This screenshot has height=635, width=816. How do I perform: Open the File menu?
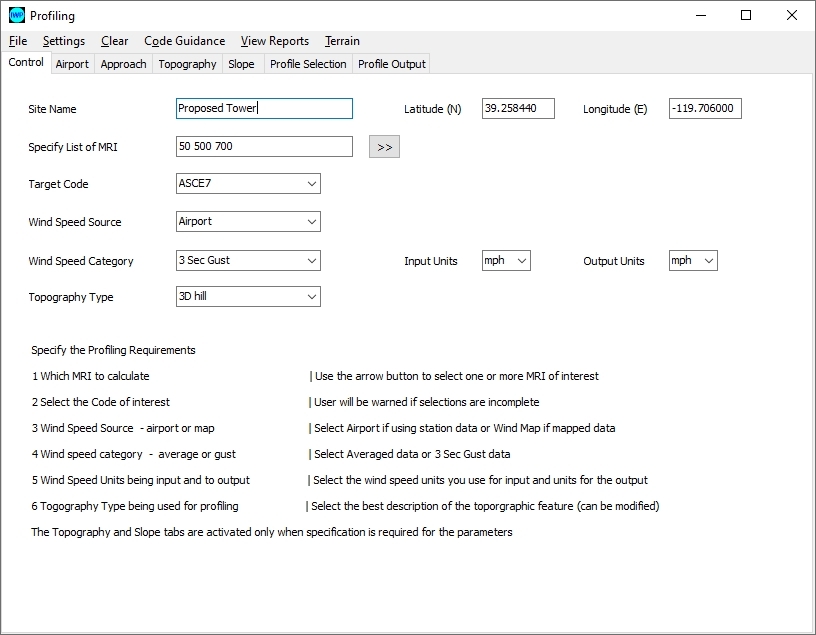coord(18,41)
